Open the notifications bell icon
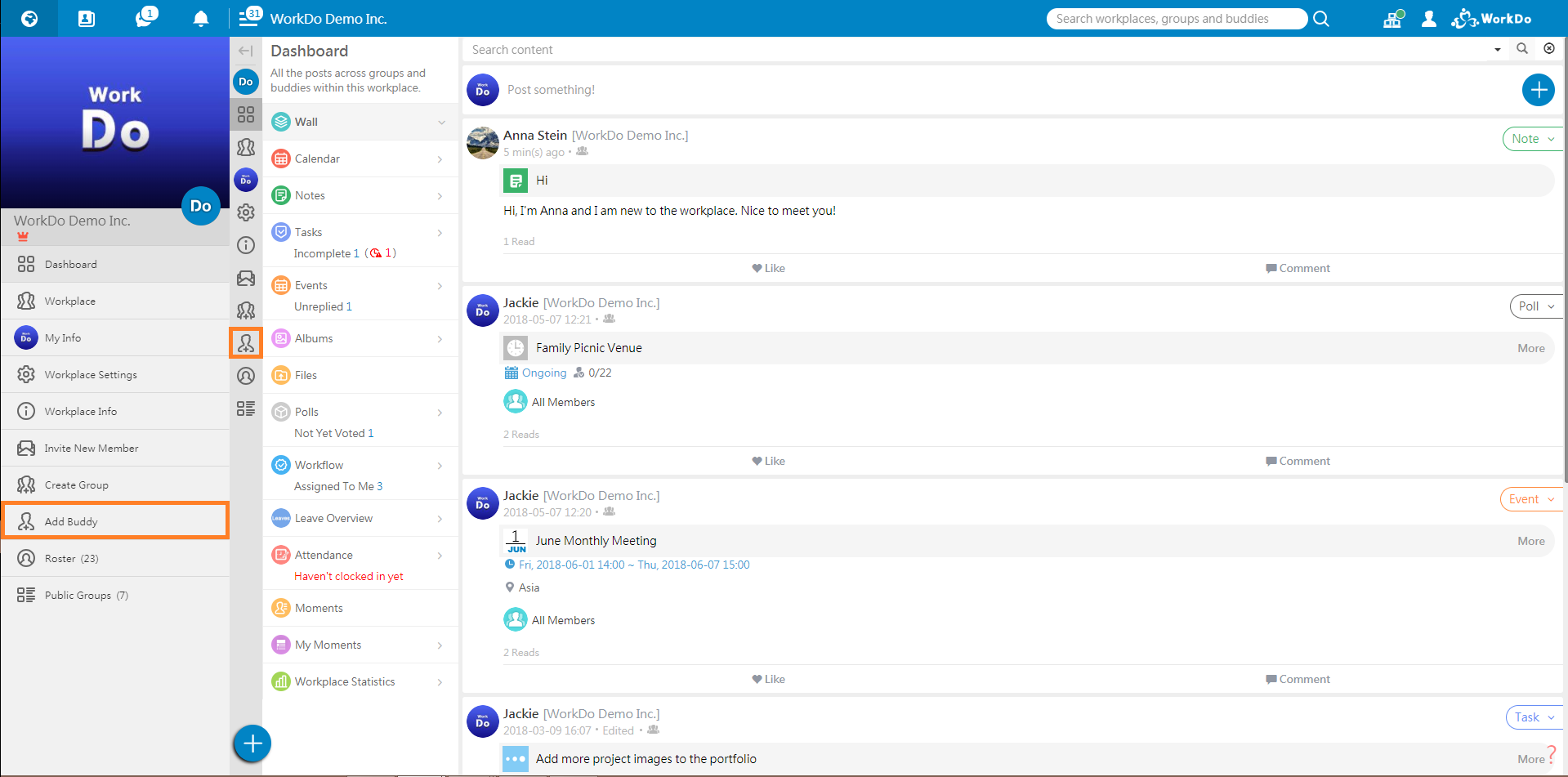 [200, 19]
